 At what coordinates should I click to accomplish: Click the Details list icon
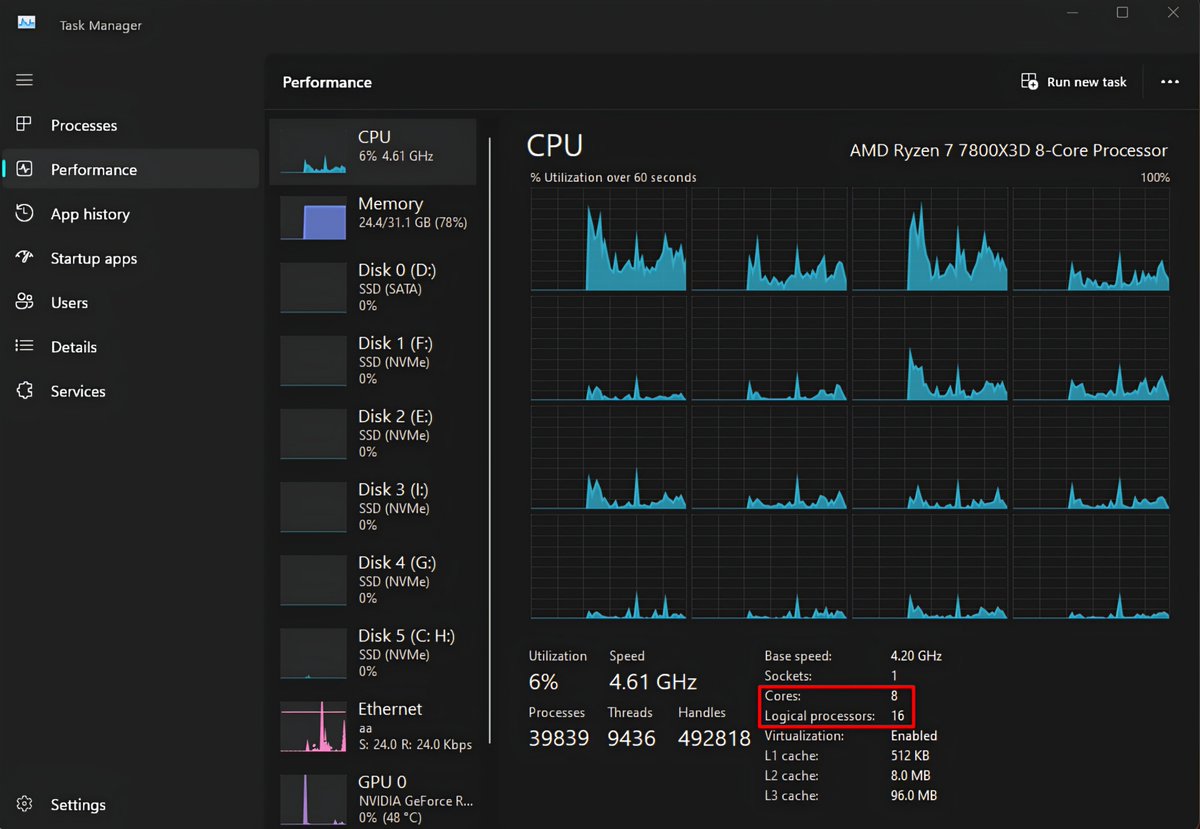tap(25, 346)
